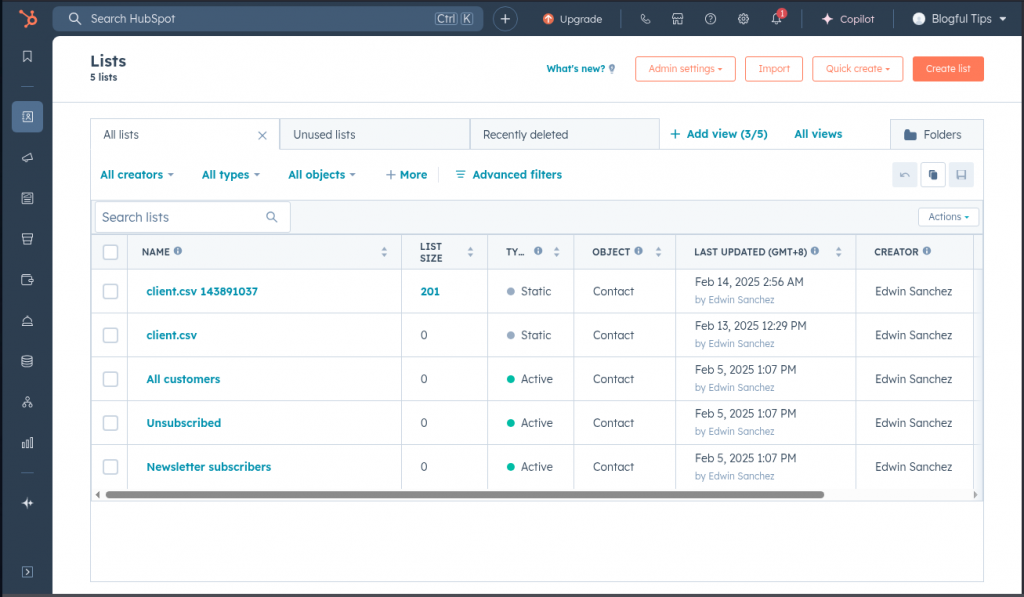
Task: Click the clone view icon
Action: pyautogui.click(x=933, y=174)
